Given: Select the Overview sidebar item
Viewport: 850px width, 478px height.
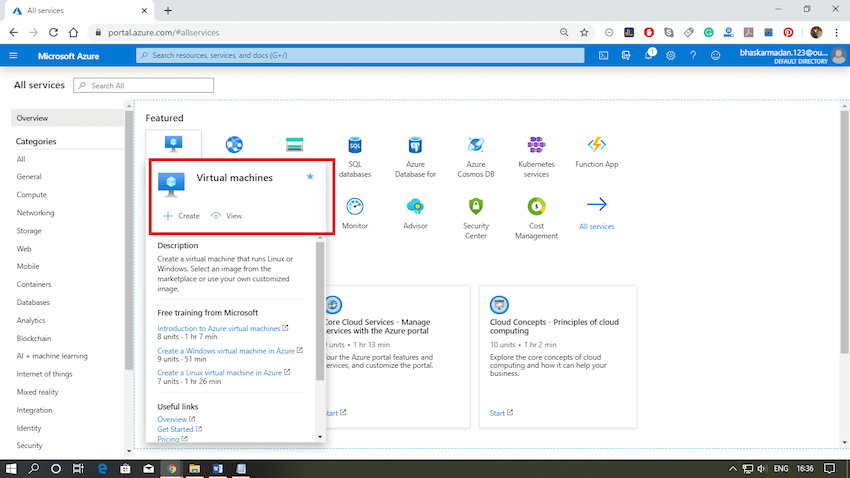Looking at the screenshot, I should point(67,118).
